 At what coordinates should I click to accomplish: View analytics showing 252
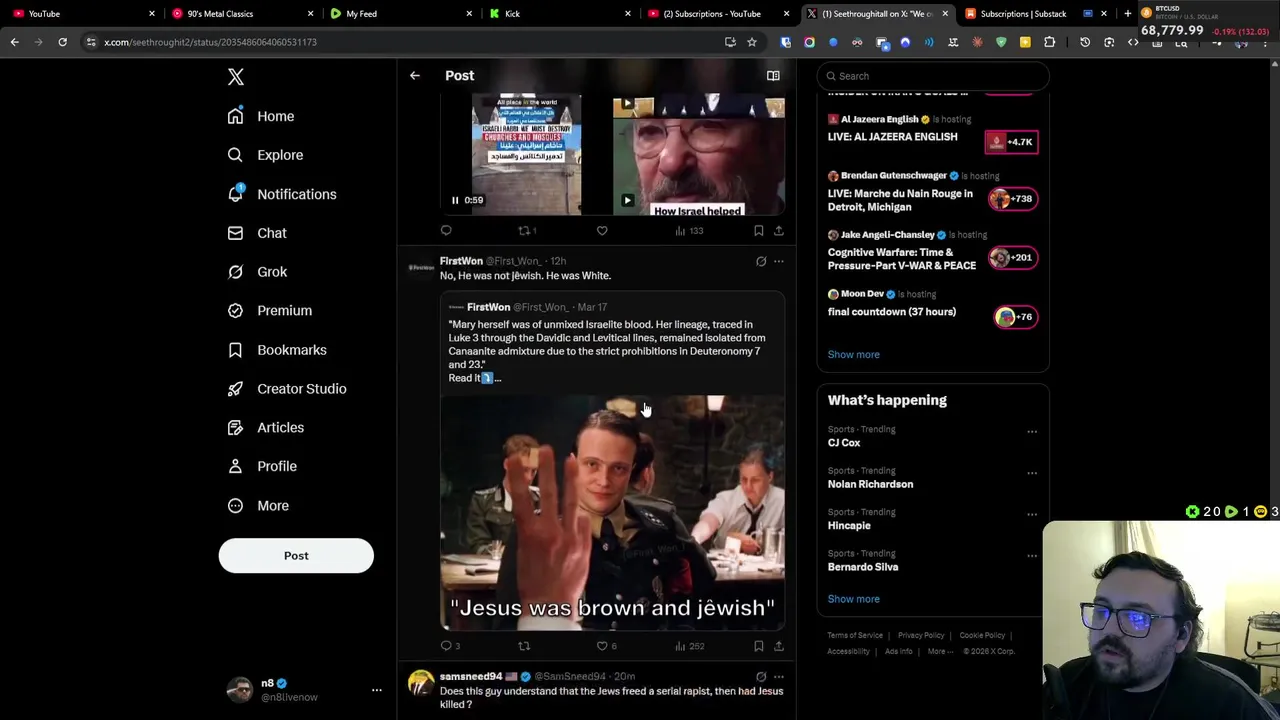coord(689,646)
